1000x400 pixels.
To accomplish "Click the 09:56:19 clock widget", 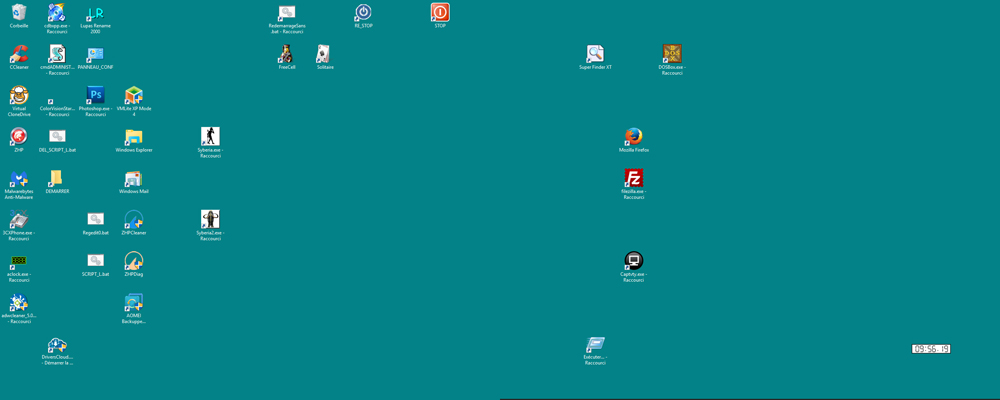I will (931, 349).
